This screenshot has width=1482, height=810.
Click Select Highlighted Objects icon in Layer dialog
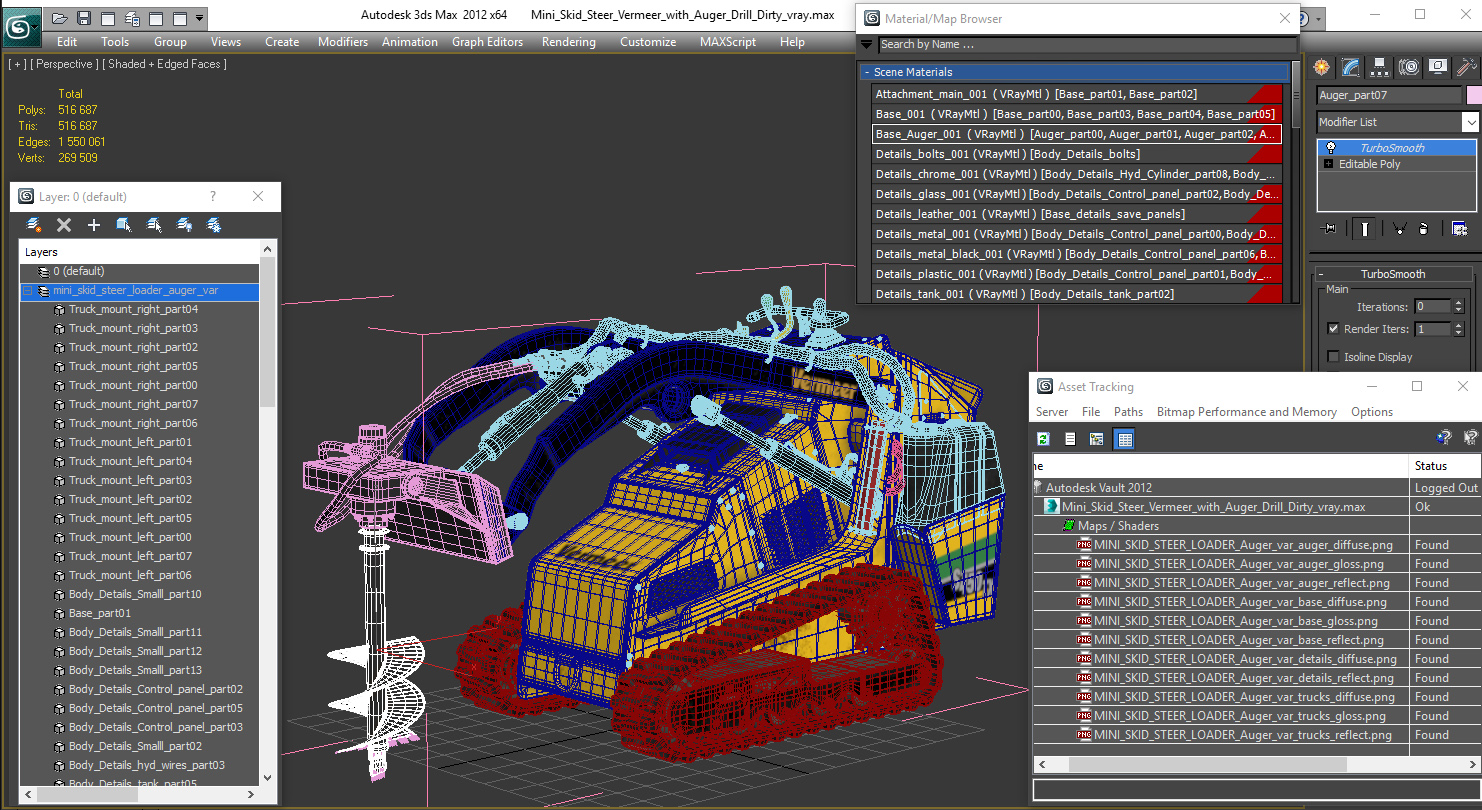click(x=124, y=225)
